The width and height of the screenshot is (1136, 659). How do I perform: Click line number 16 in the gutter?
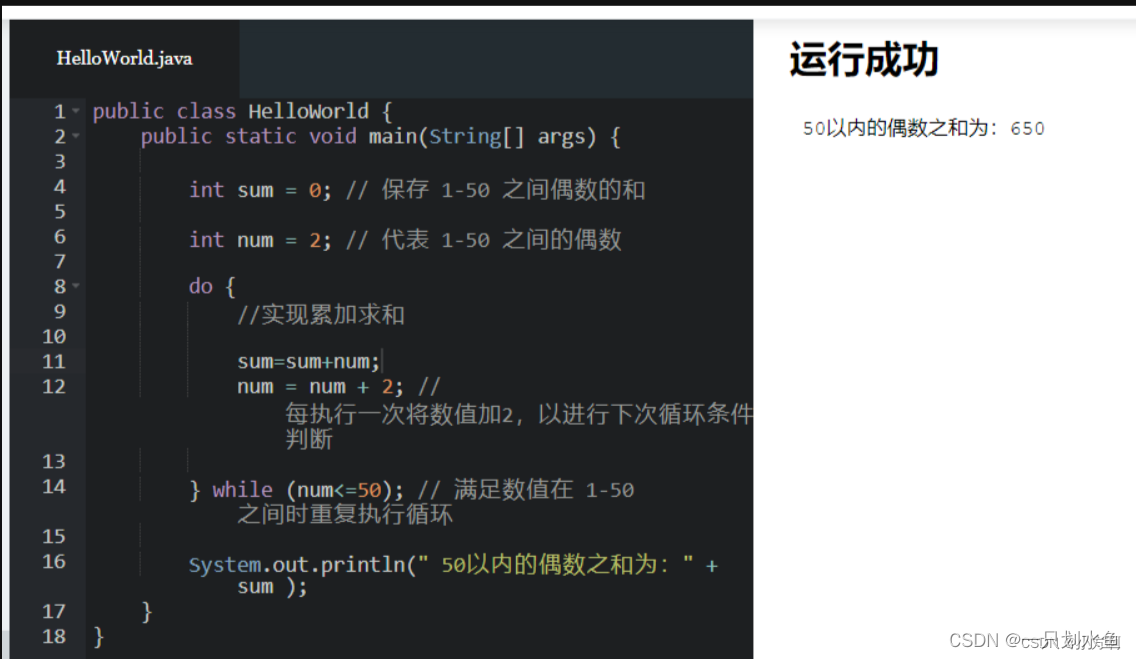tap(54, 561)
